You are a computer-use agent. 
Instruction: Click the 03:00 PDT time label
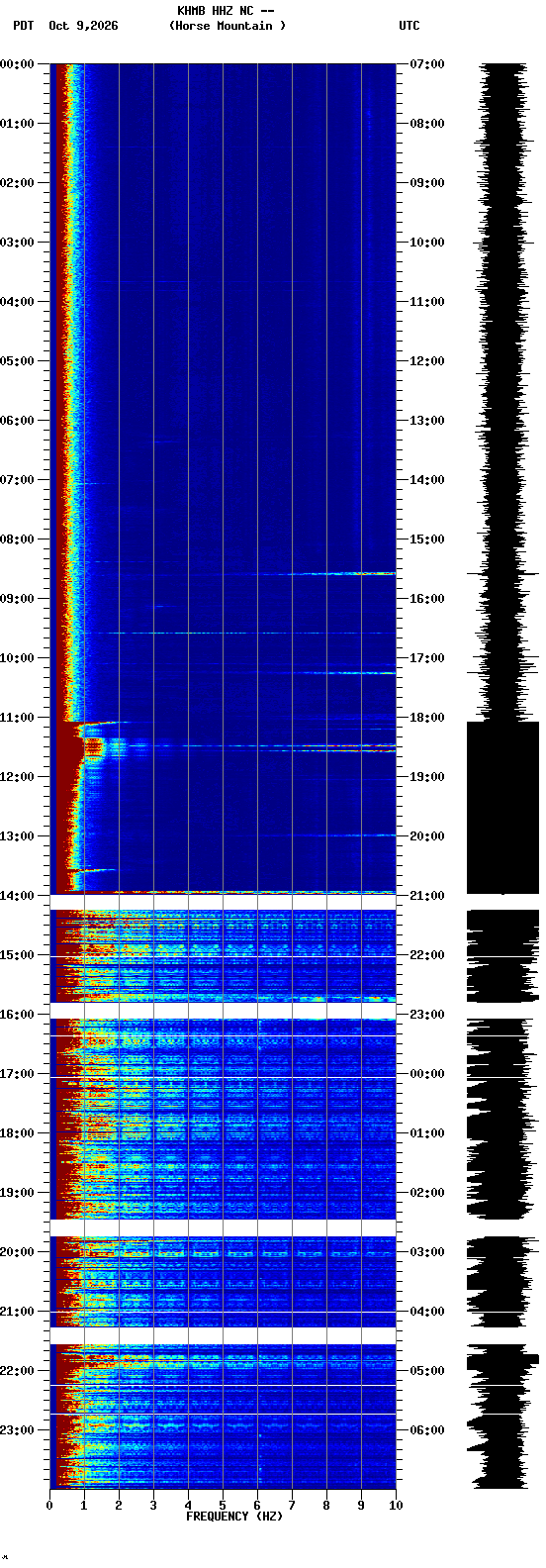(x=17, y=243)
